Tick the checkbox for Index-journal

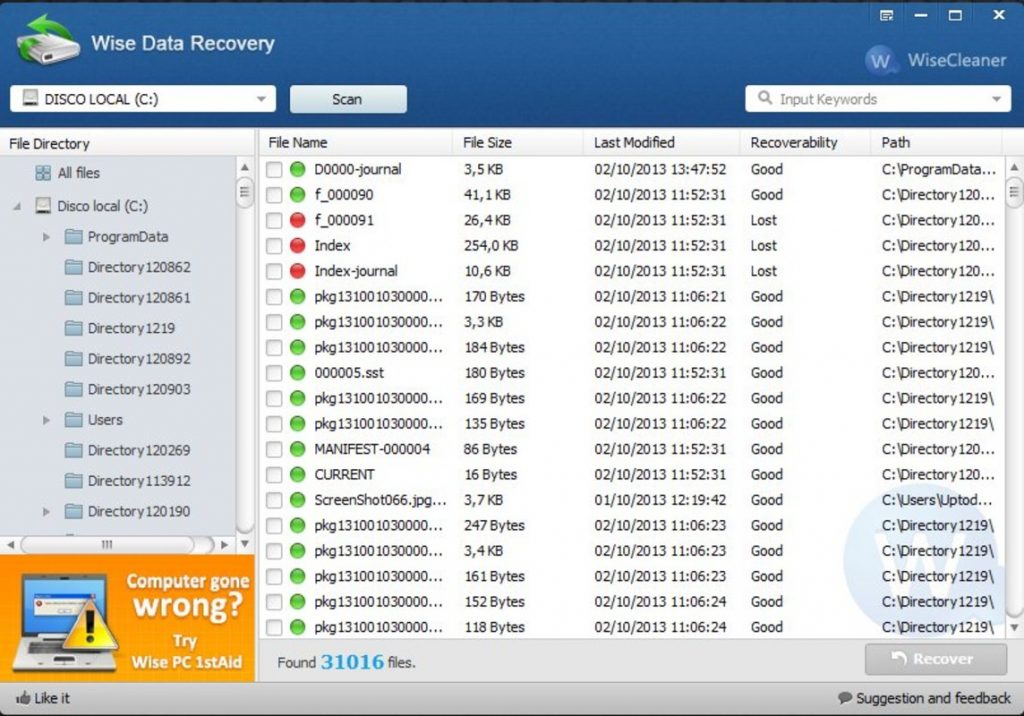[x=274, y=272]
